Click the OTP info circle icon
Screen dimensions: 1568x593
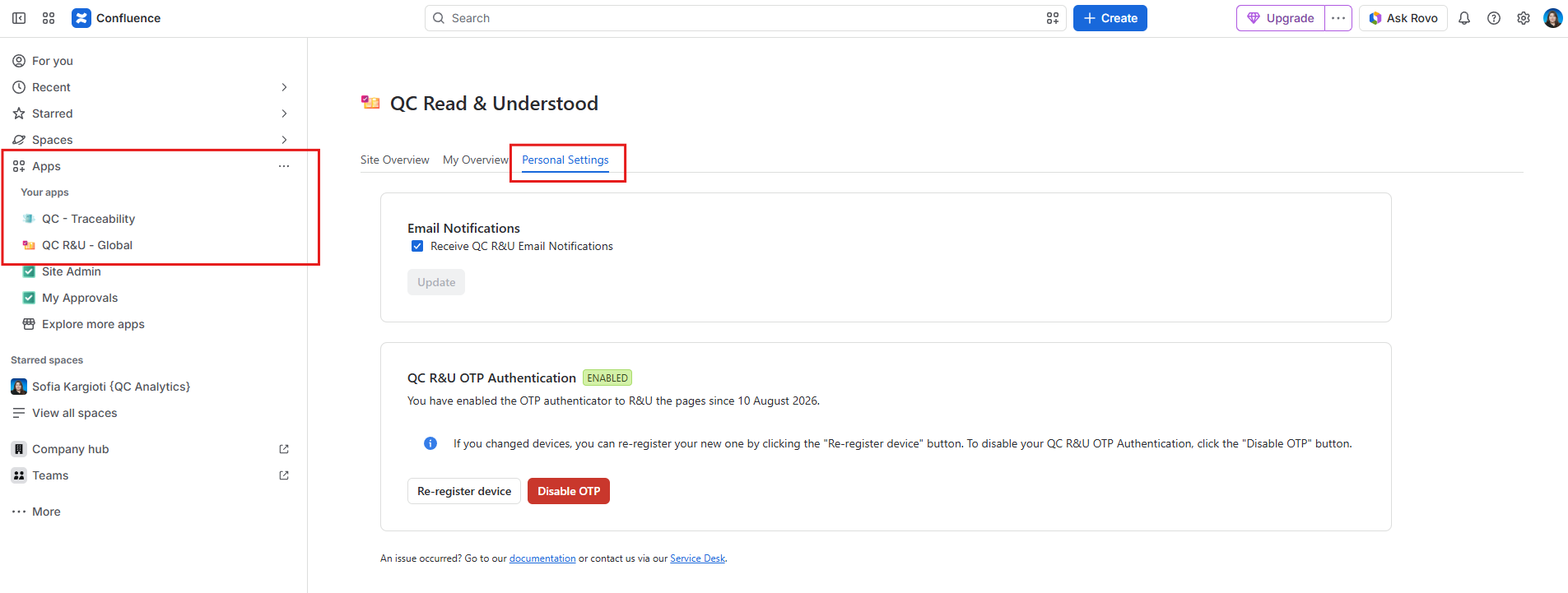pyautogui.click(x=430, y=443)
